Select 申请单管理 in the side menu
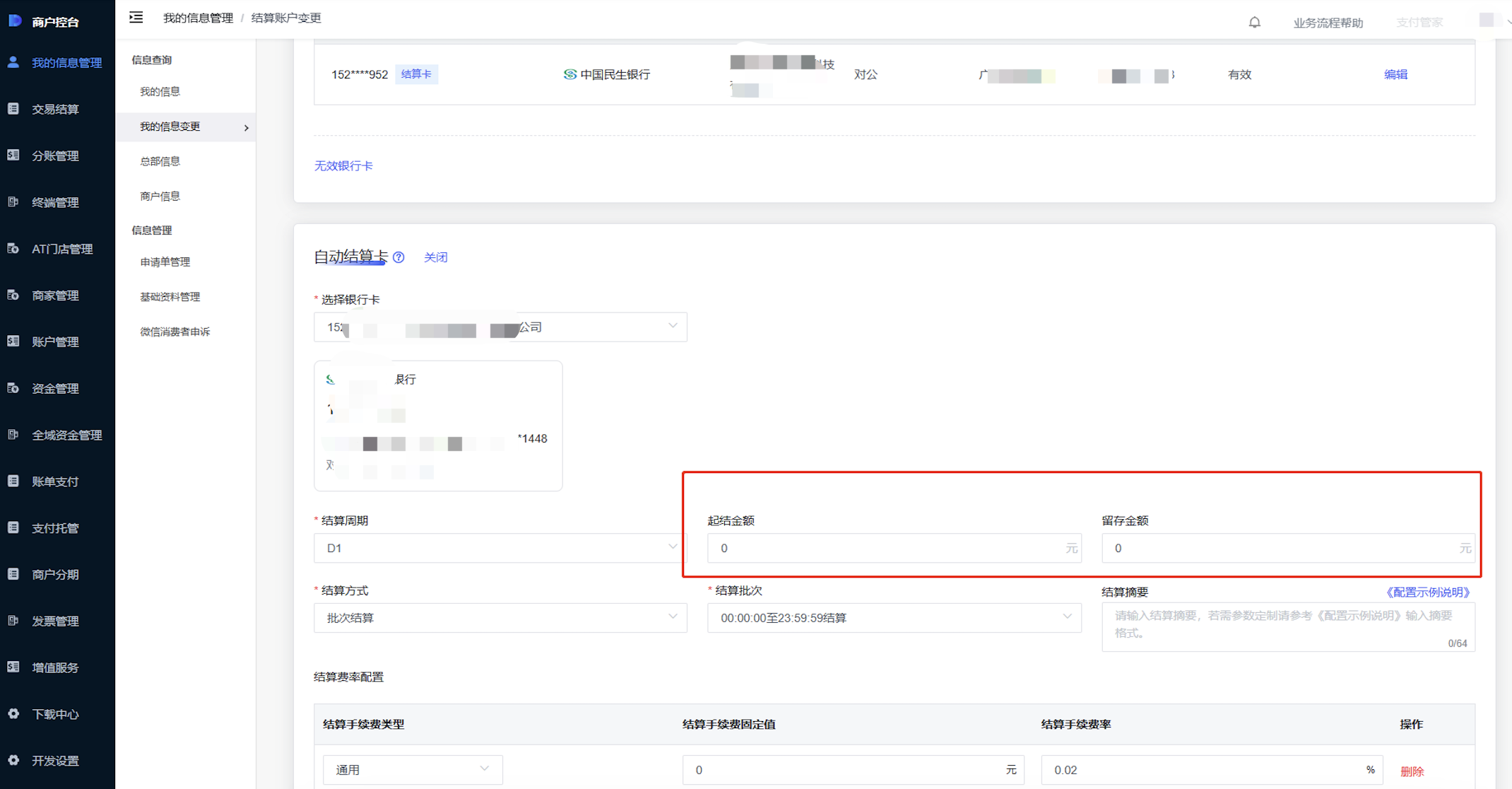This screenshot has width=1512, height=789. point(165,262)
